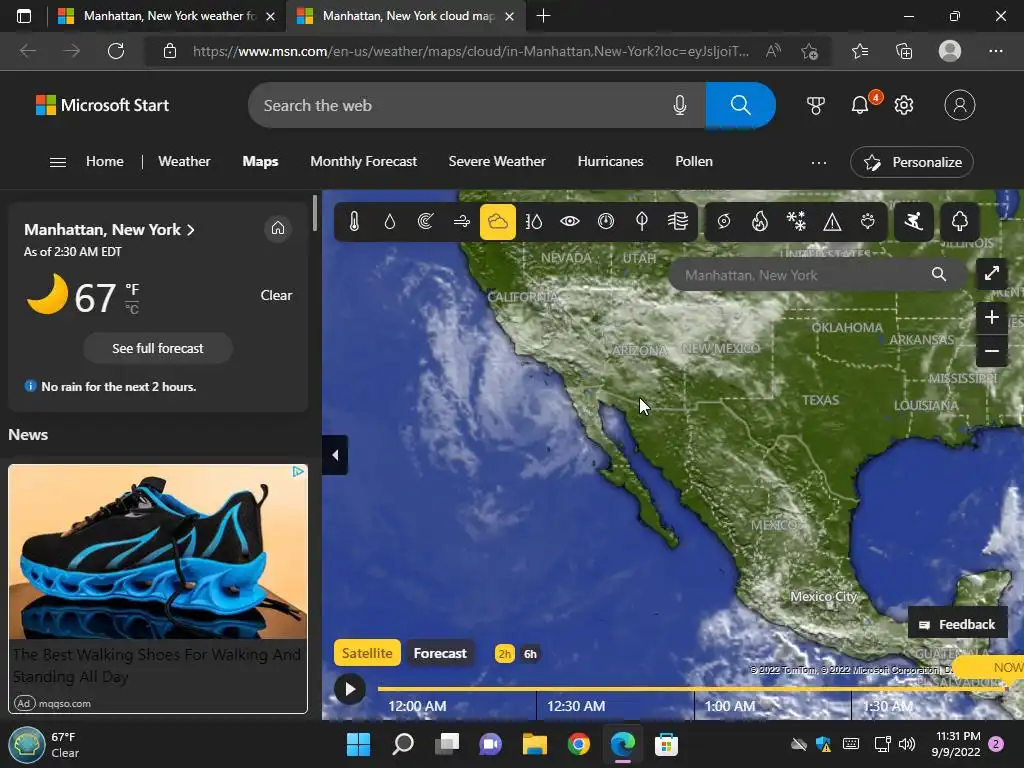Screen dimensions: 1024x768
Task: Select the Pollen flower map icon
Action: coord(868,222)
